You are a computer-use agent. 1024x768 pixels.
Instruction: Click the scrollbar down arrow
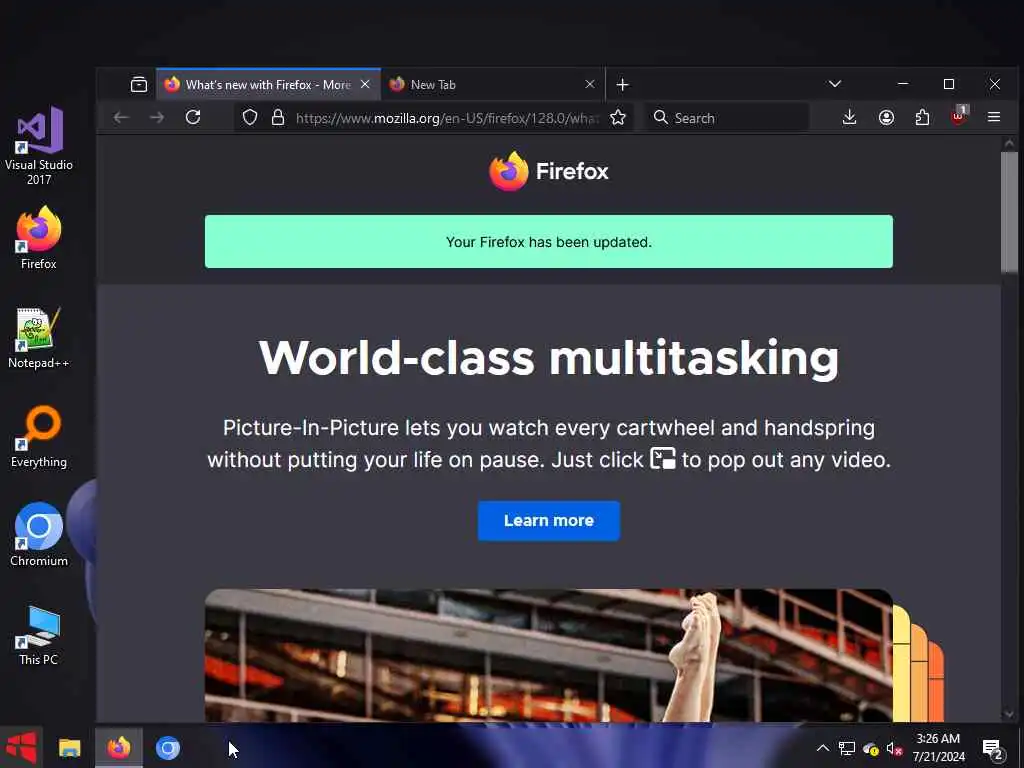1009,714
